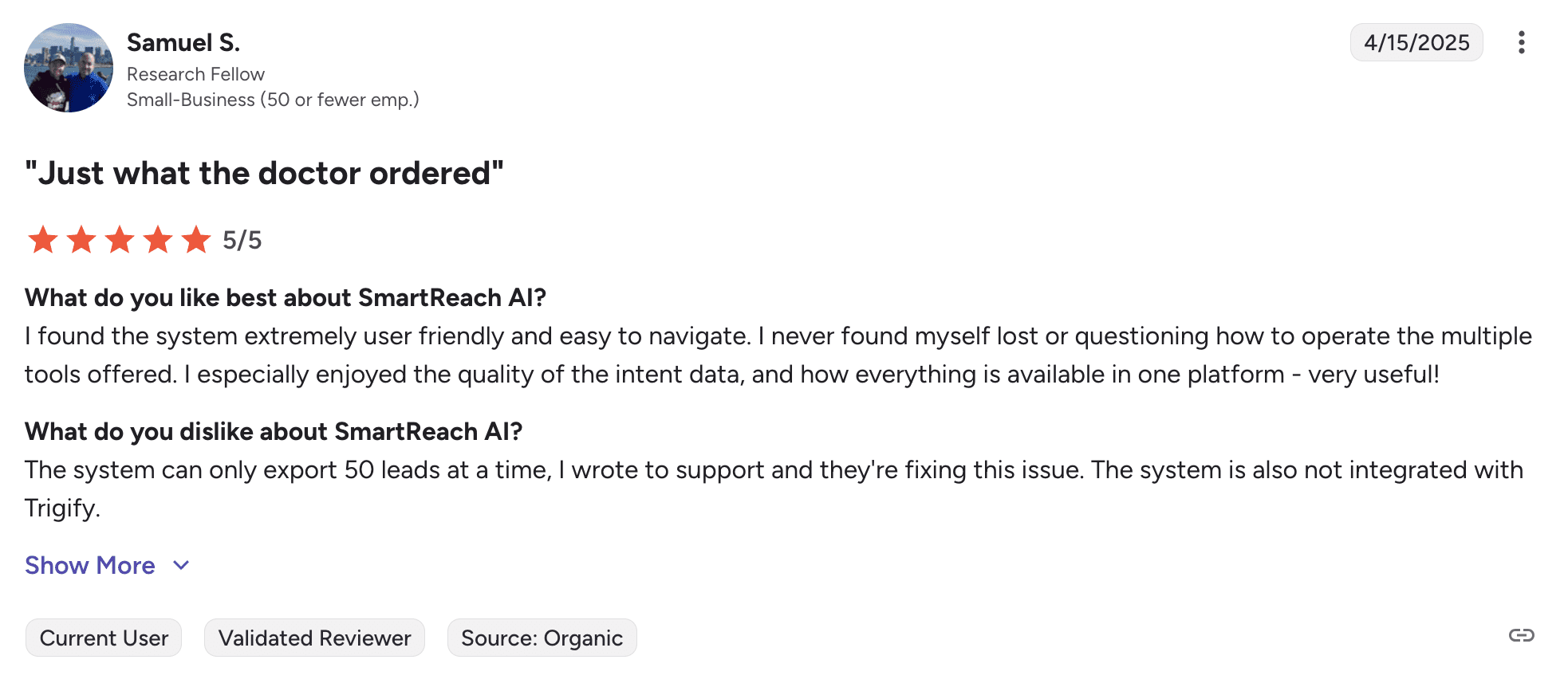
Task: Open the "Just what the doctor ordered" review title
Action: point(264,173)
